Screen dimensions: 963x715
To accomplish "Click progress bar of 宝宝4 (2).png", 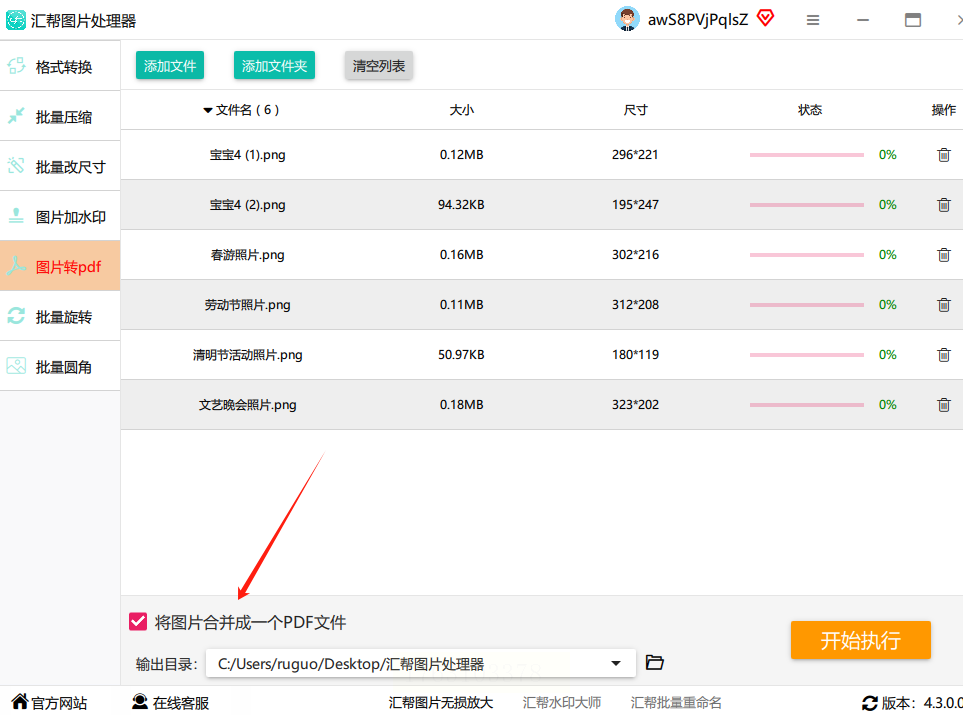I will click(806, 205).
